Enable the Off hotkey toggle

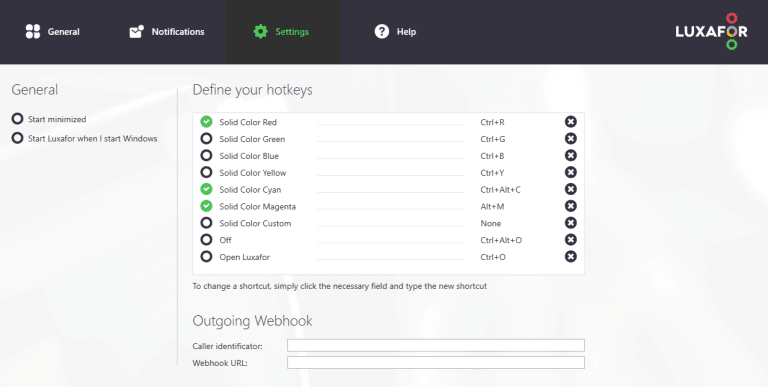pos(206,240)
